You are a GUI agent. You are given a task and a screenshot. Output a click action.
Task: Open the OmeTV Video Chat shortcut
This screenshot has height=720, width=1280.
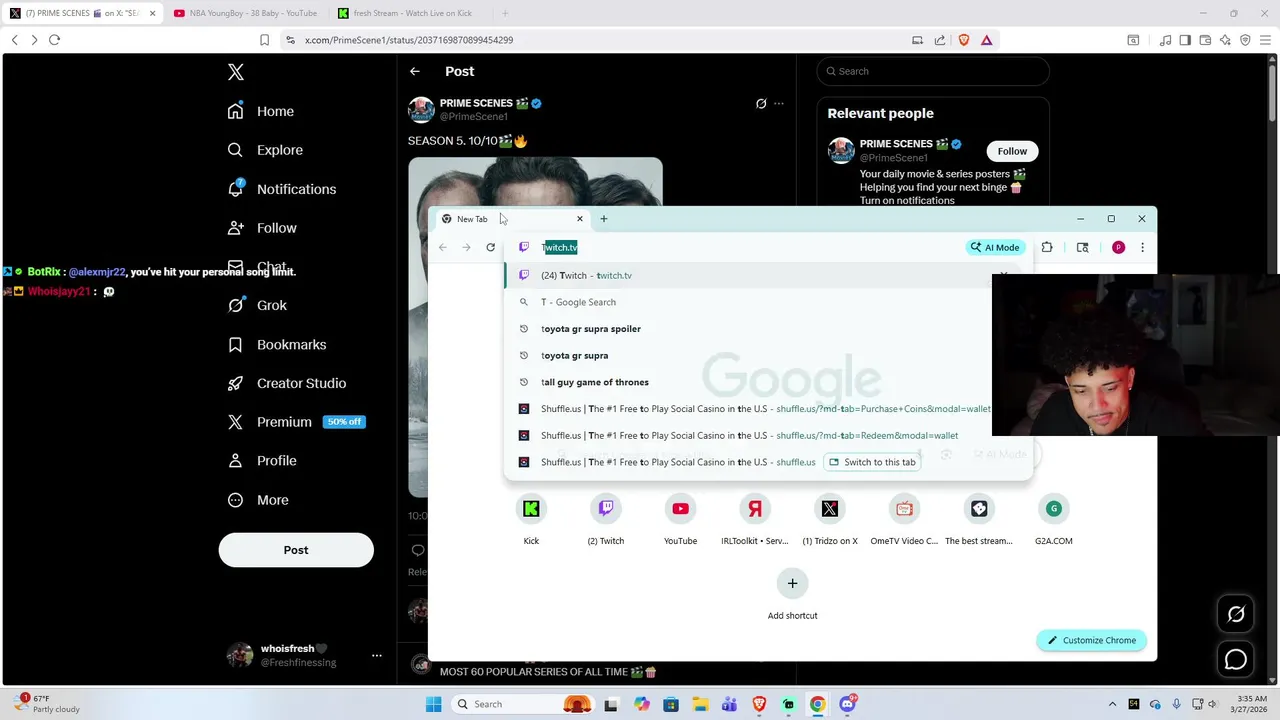coord(904,519)
